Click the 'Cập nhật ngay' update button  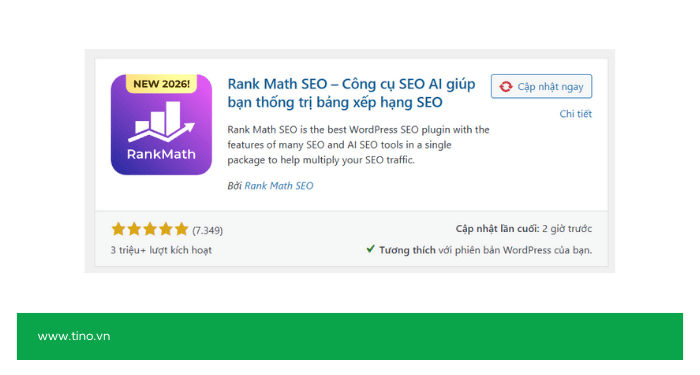coord(541,86)
